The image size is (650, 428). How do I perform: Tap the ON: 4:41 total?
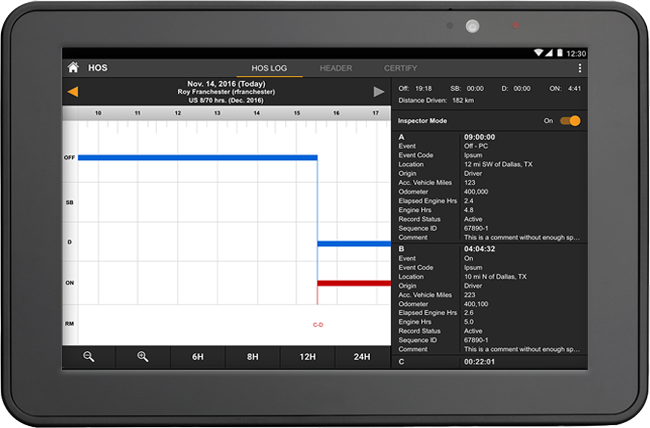pos(565,88)
